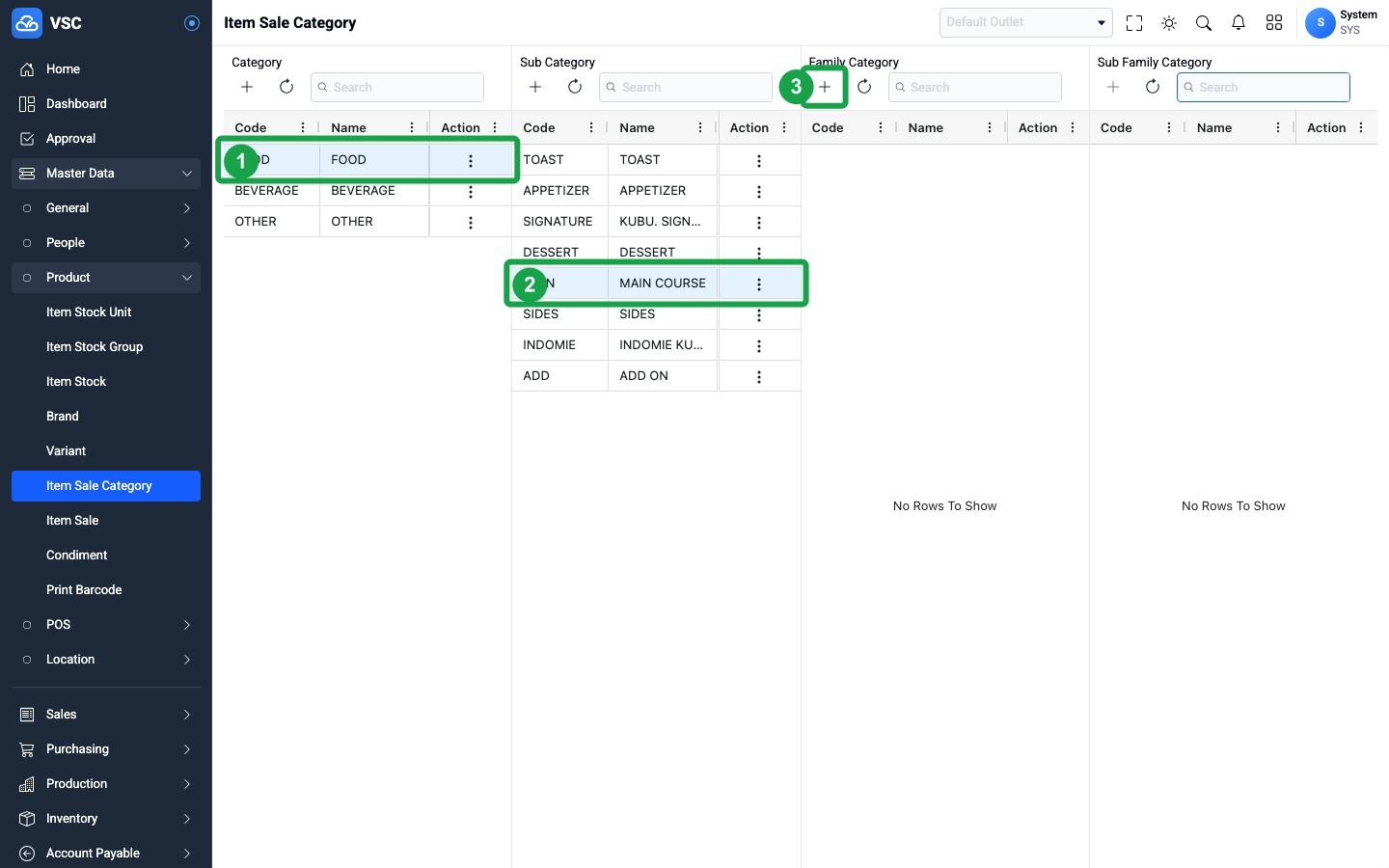Expand the POS submenu
The width and height of the screenshot is (1389, 868).
pos(106,625)
